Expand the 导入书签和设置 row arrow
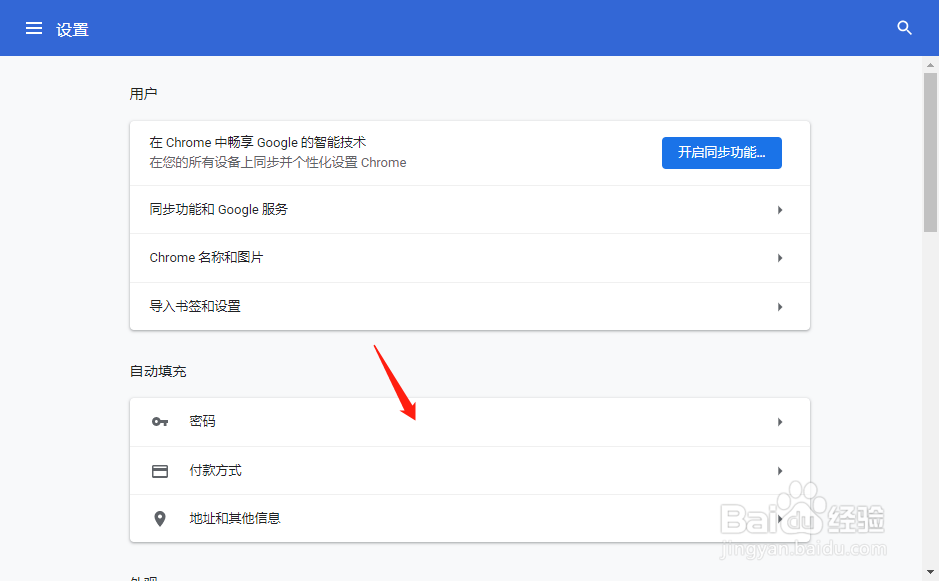The image size is (939, 581). [x=780, y=307]
